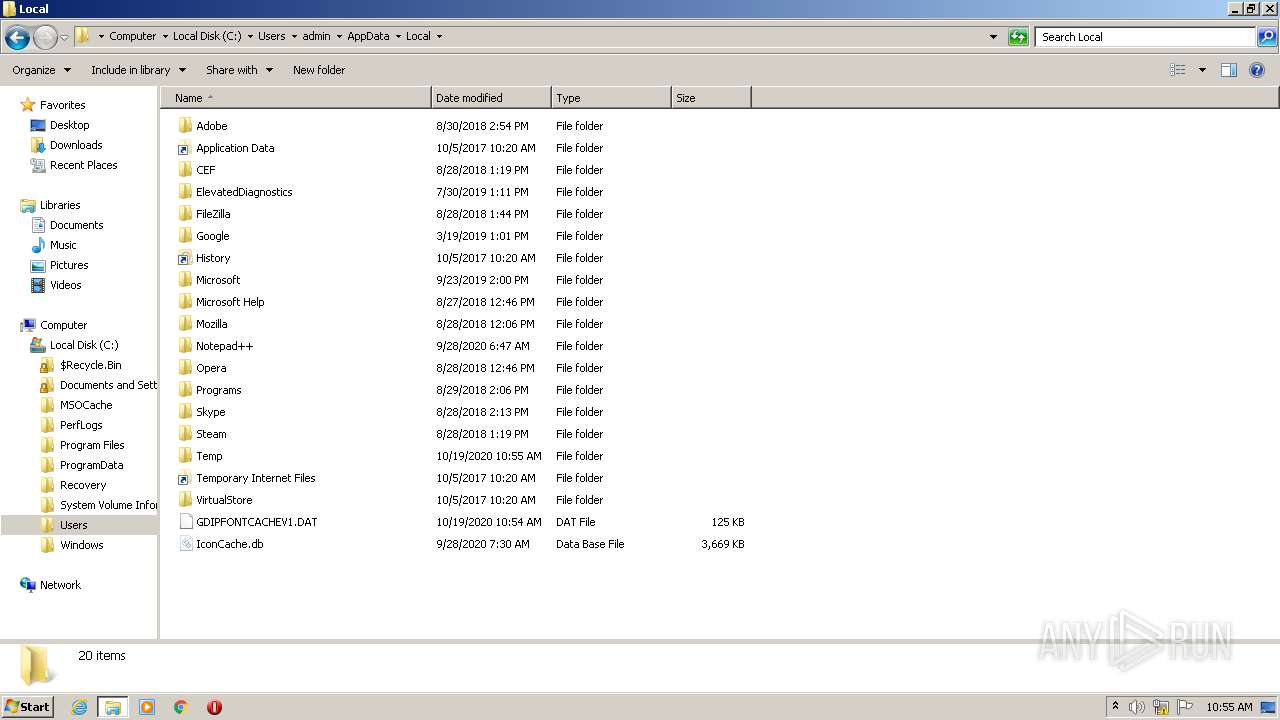Click the Back navigation arrow
Viewport: 1280px width, 720px height.
point(17,38)
